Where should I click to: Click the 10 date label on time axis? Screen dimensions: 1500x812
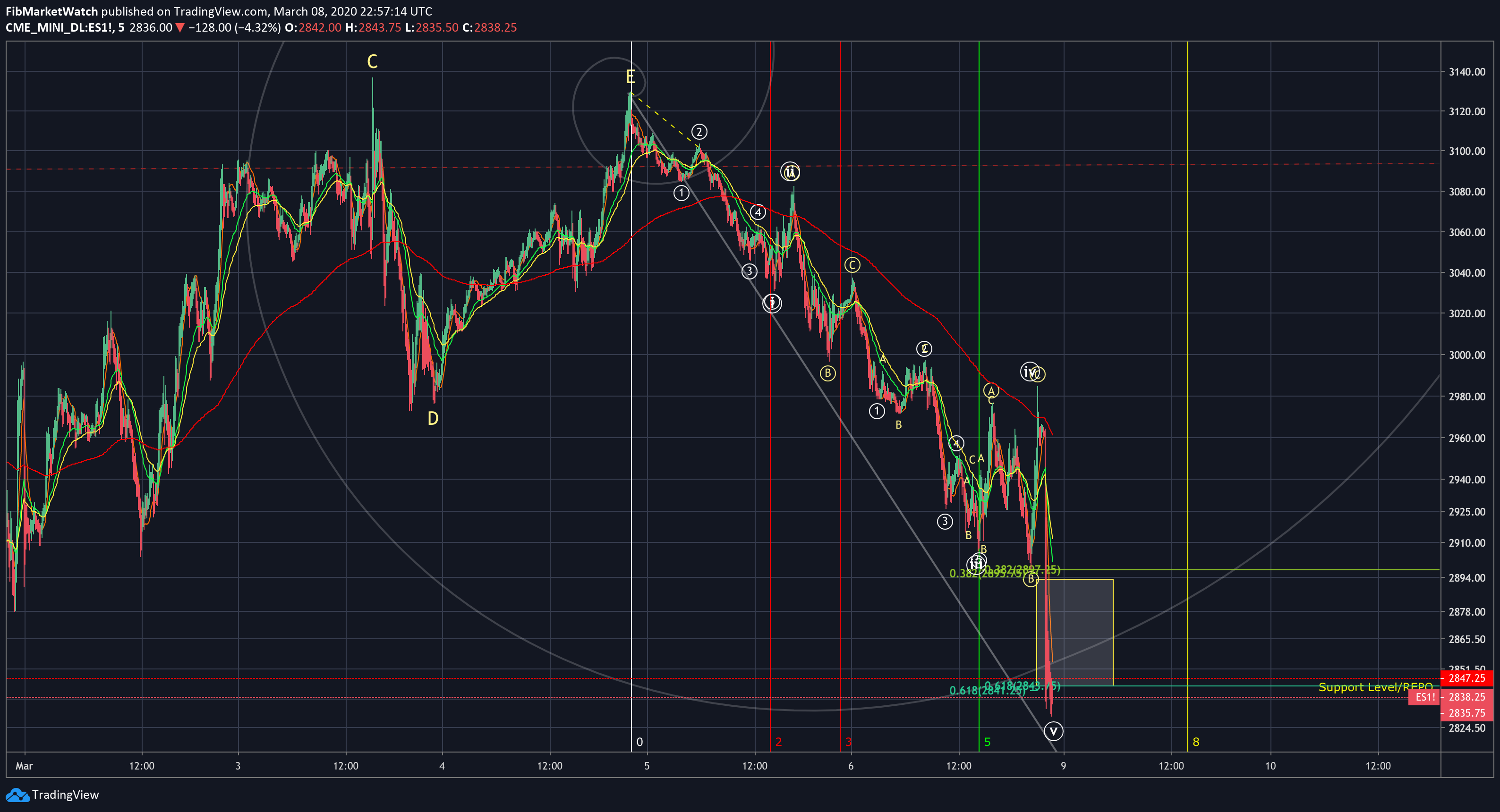1270,766
